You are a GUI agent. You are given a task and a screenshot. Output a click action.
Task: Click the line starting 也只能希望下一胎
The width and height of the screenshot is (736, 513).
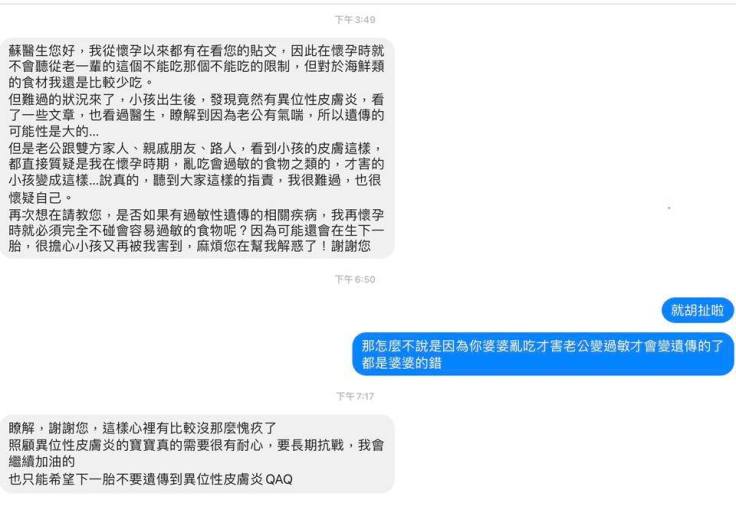[151, 479]
